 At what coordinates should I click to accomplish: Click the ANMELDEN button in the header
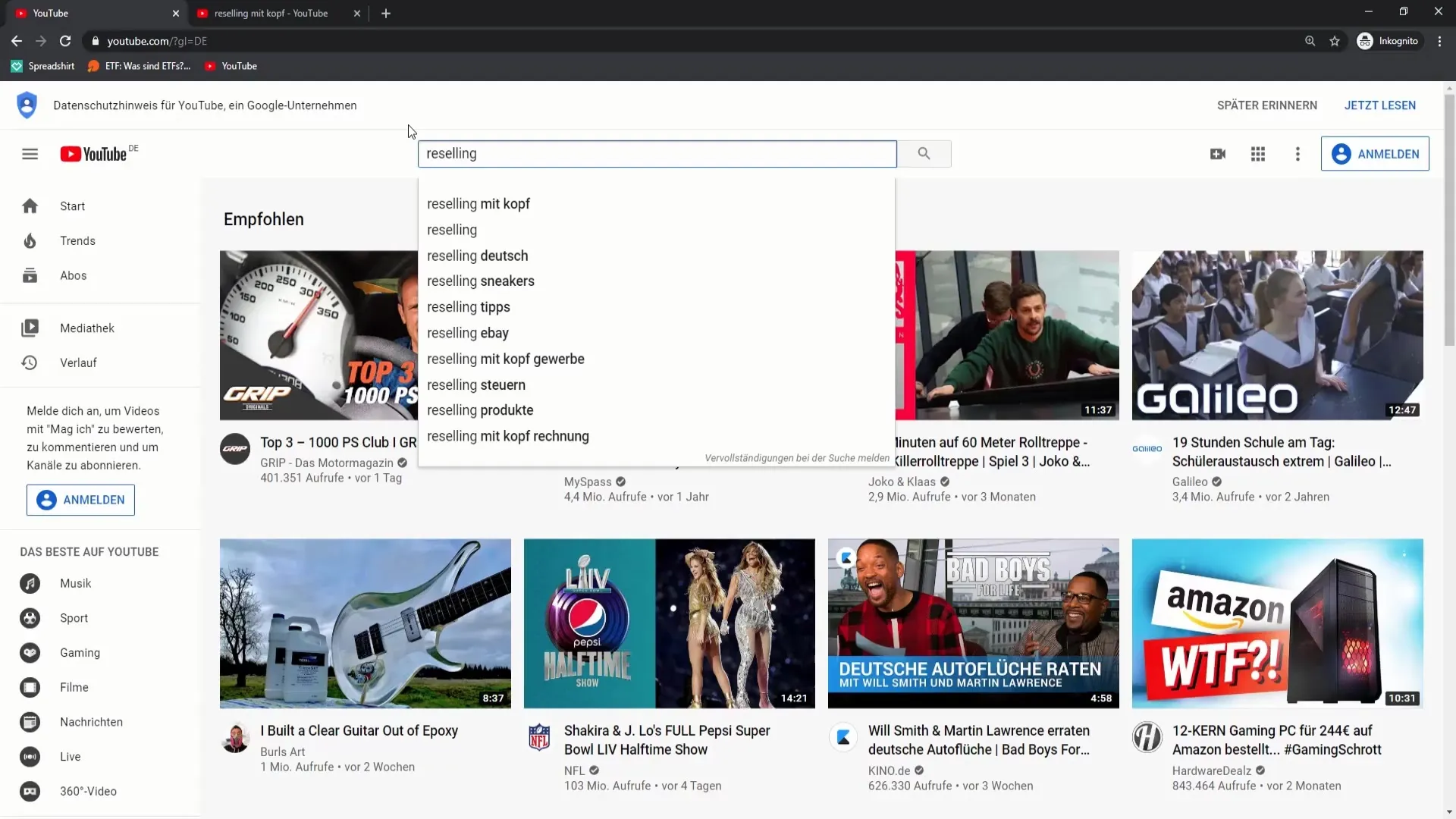click(1374, 154)
